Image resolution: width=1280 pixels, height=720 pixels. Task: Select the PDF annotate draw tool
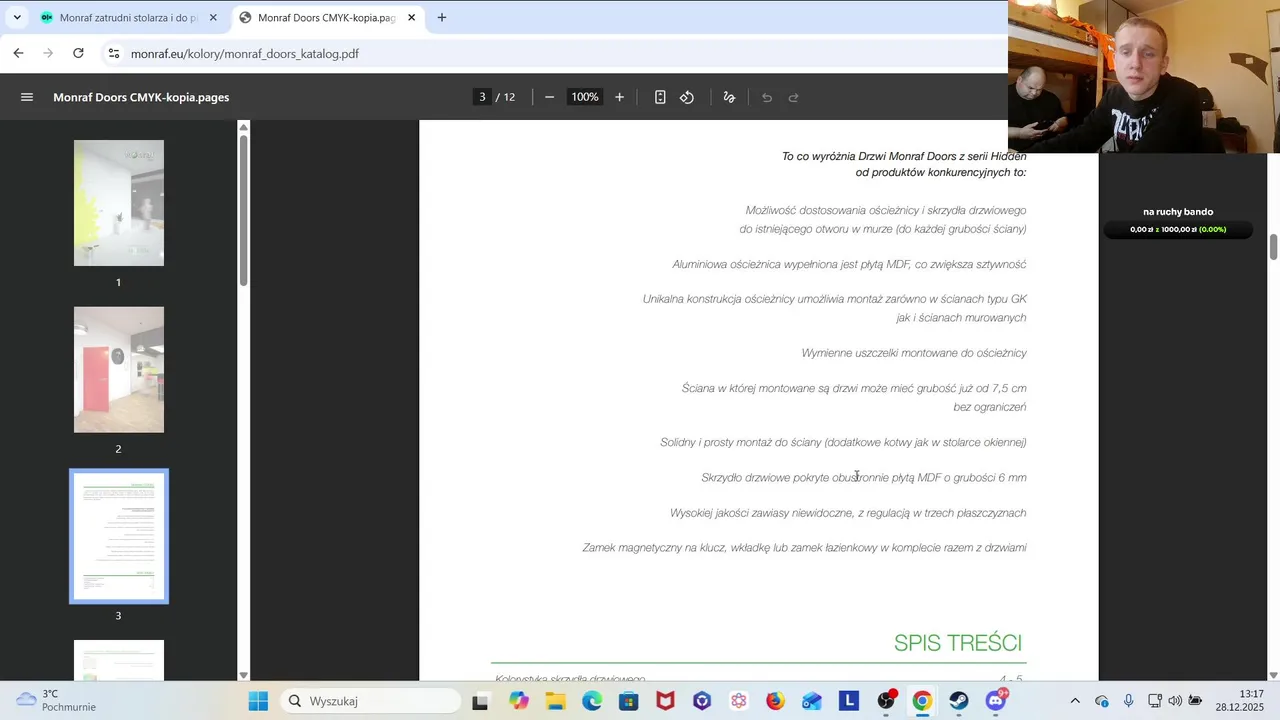click(729, 97)
